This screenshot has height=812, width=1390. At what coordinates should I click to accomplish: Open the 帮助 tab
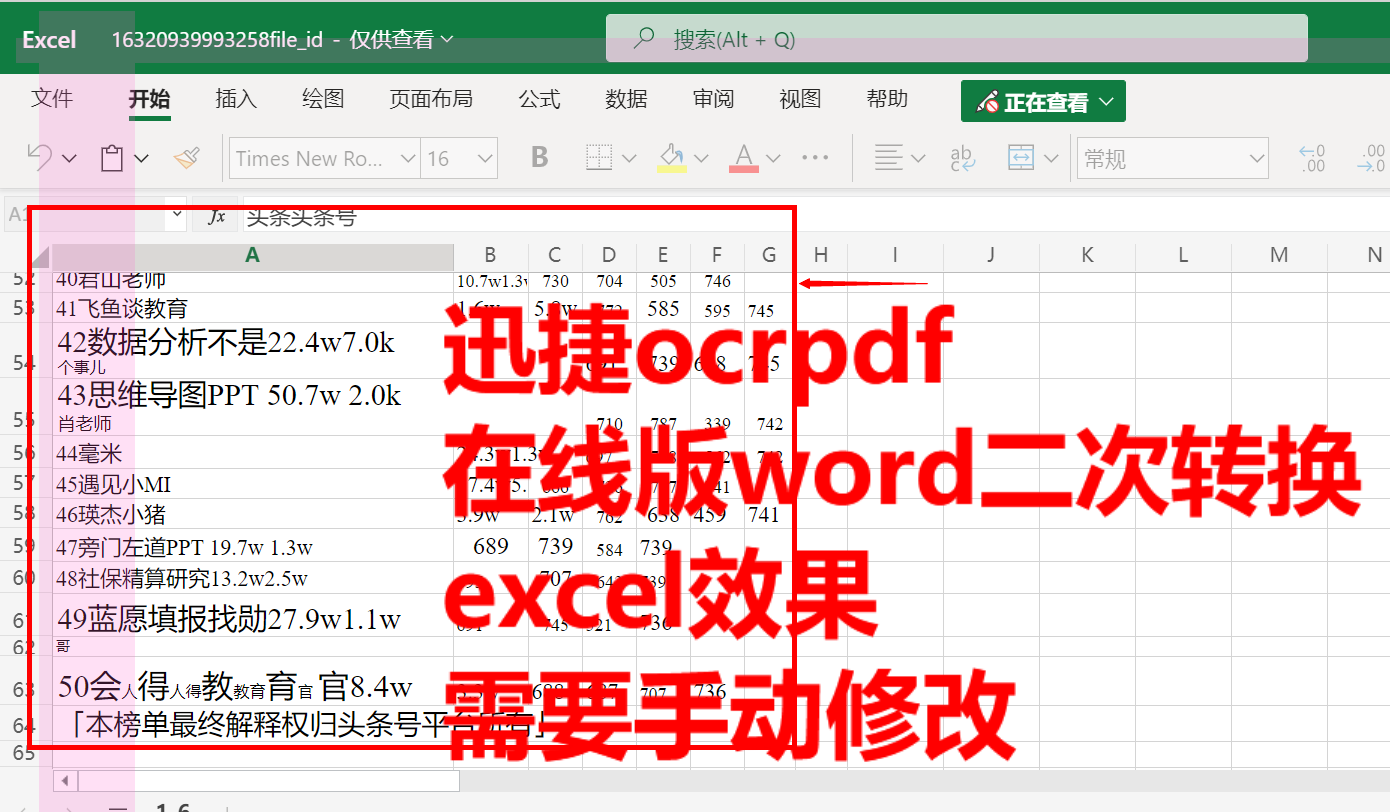pyautogui.click(x=887, y=98)
